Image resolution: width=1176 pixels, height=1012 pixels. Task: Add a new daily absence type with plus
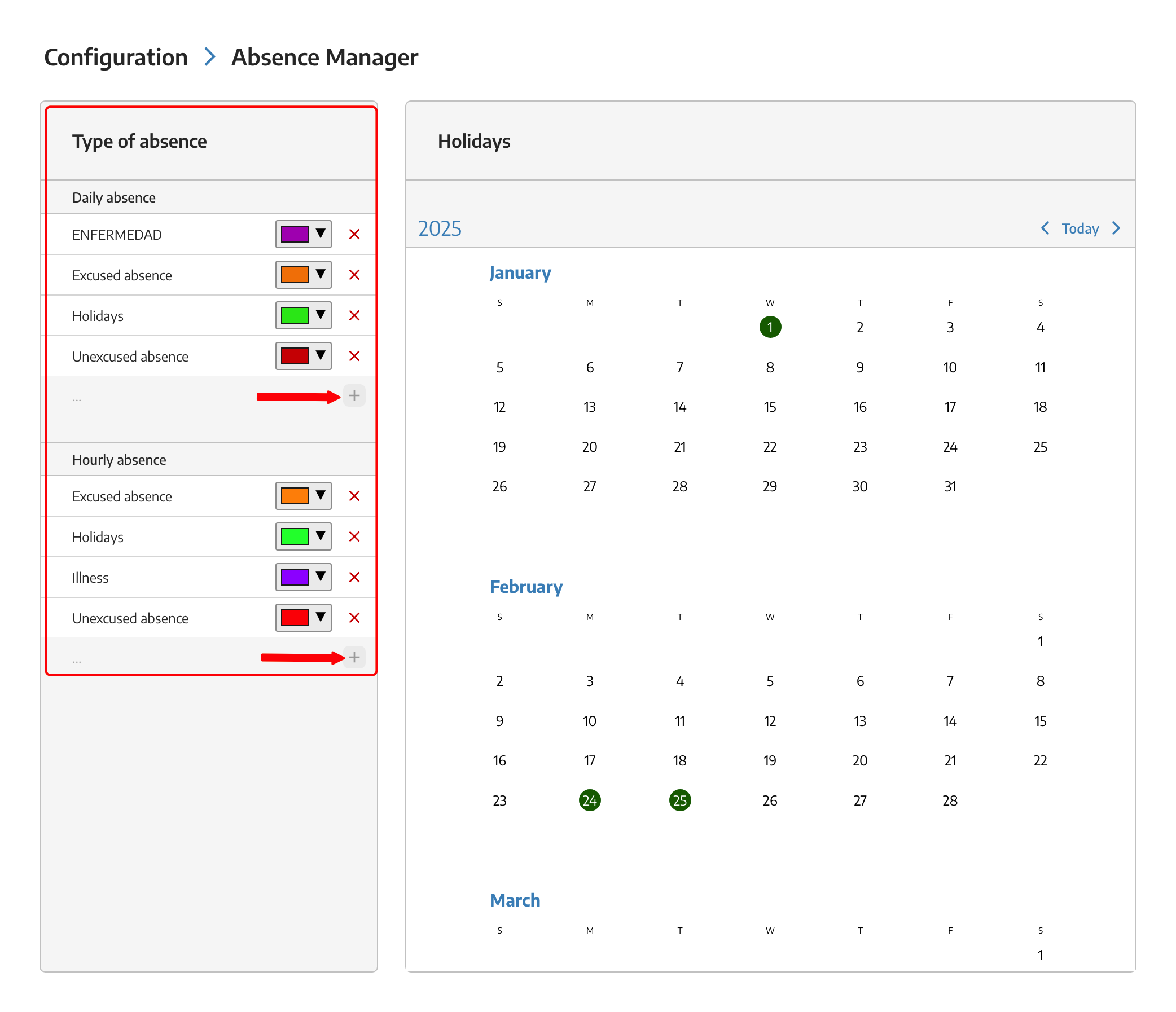[x=354, y=395]
